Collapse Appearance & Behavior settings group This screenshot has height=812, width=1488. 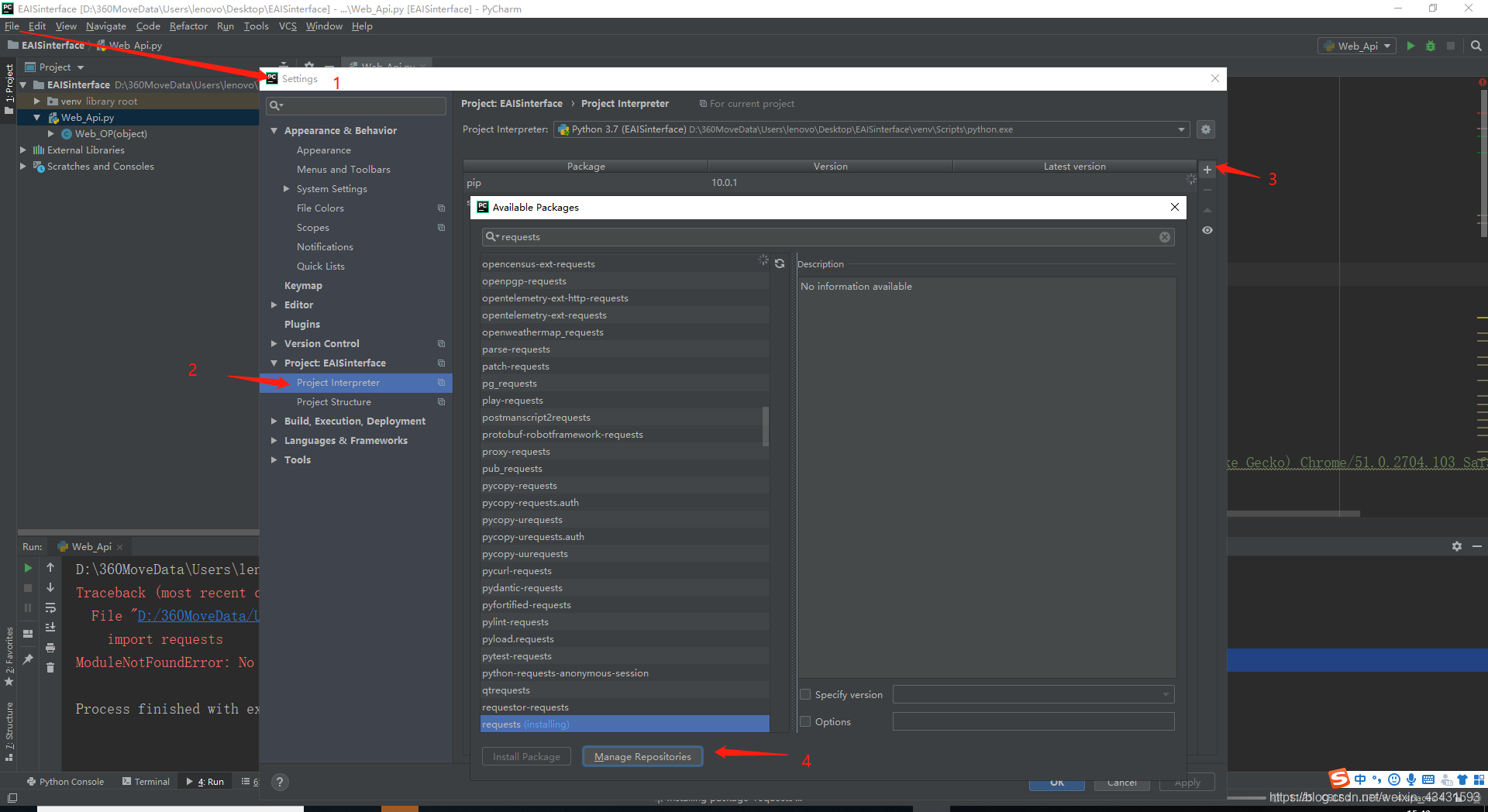pyautogui.click(x=274, y=131)
